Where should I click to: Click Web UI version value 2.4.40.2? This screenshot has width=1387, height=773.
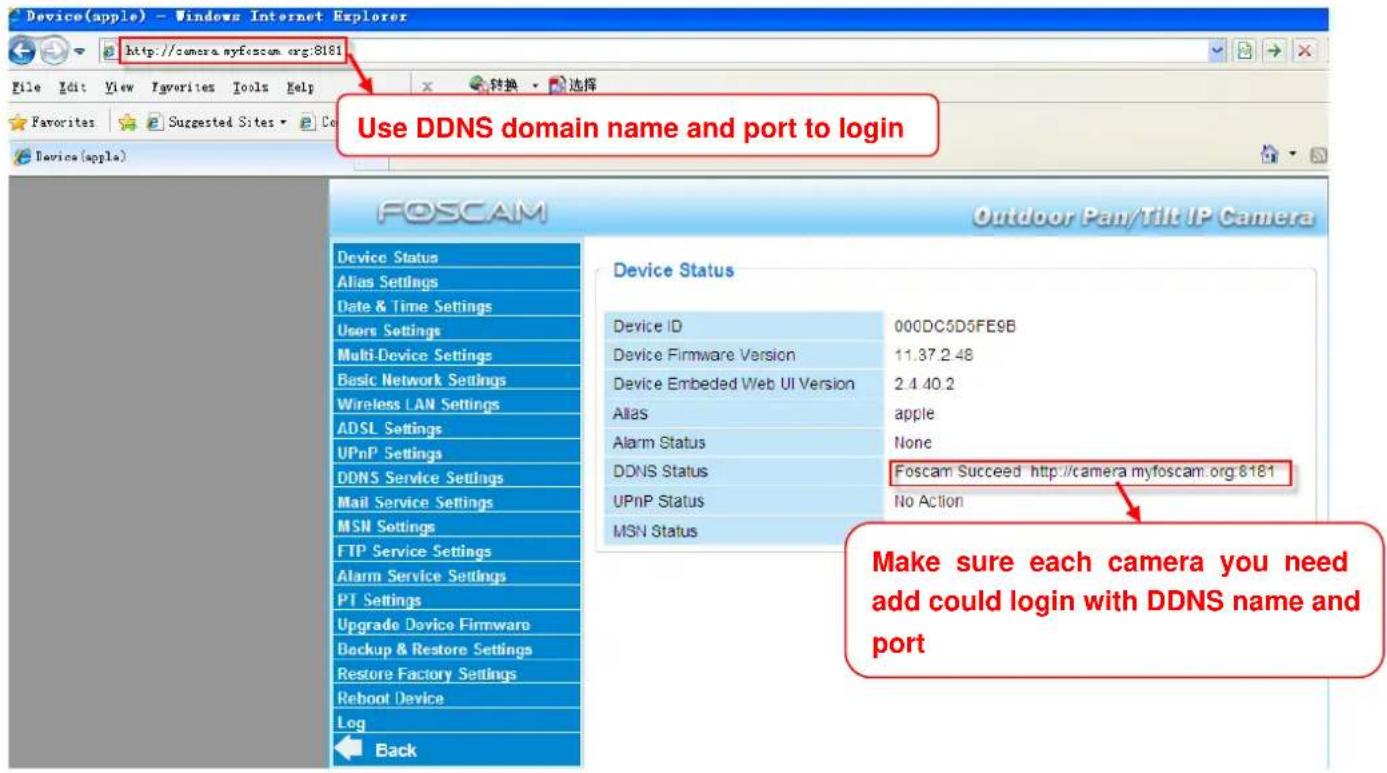[924, 384]
